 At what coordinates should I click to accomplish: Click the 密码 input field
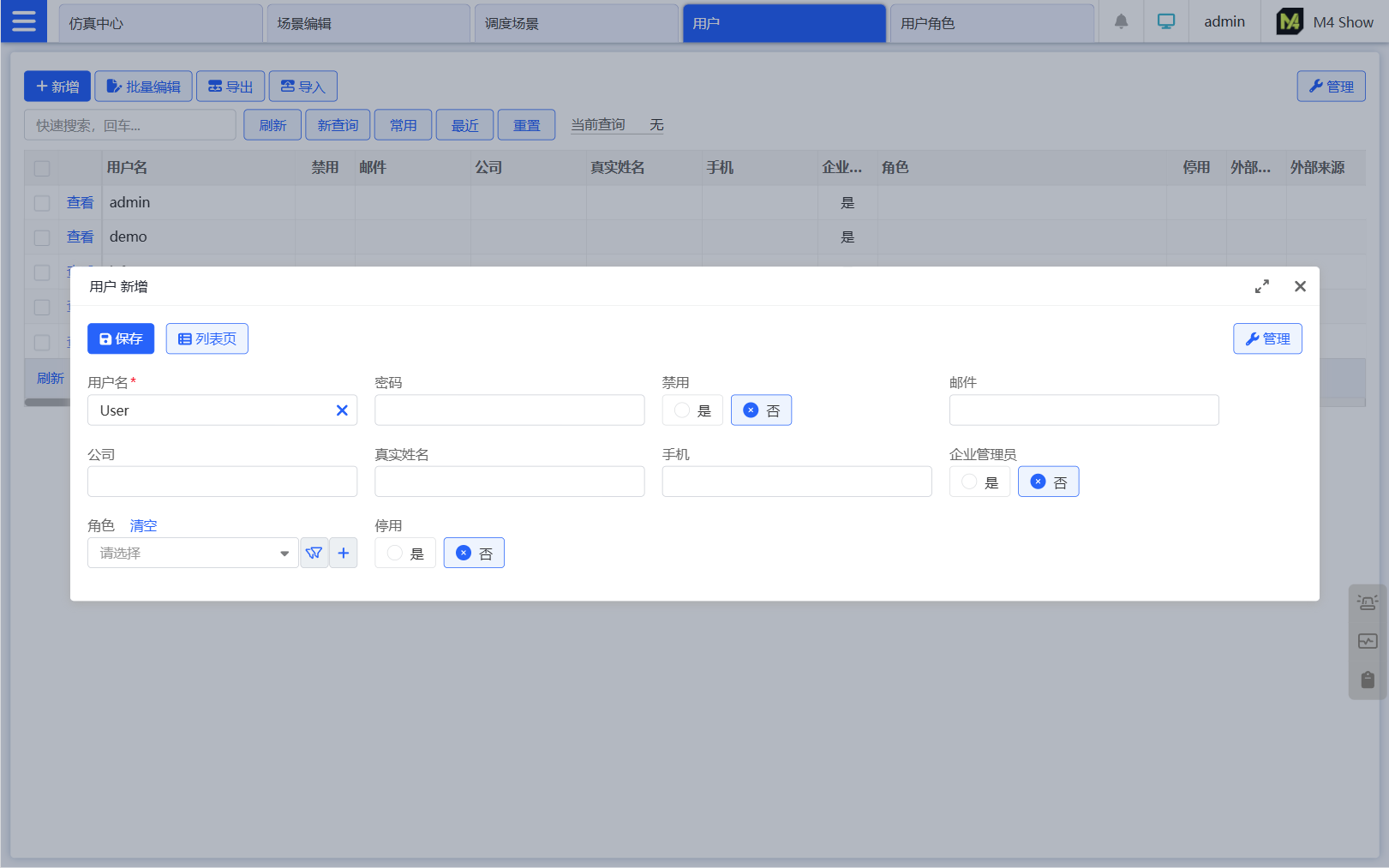point(509,410)
